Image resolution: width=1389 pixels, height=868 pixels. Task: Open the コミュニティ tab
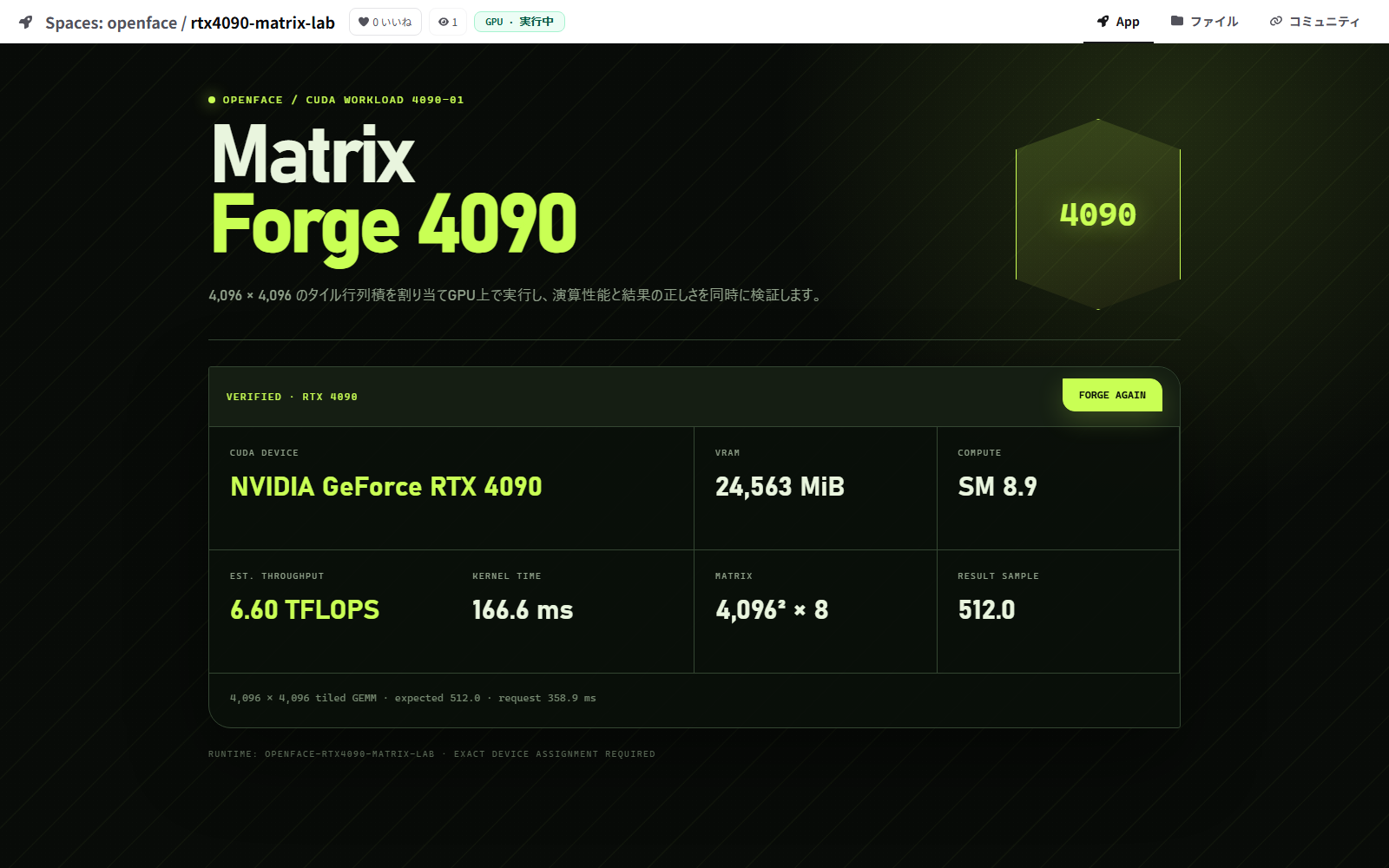point(1314,22)
